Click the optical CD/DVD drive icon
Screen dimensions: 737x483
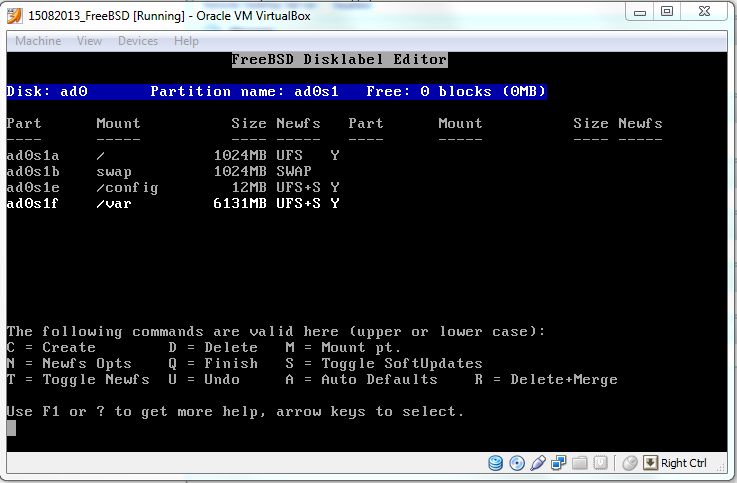click(517, 463)
